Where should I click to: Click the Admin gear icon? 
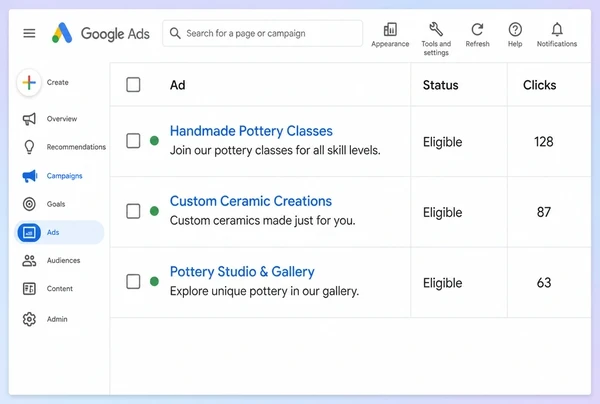point(29,319)
